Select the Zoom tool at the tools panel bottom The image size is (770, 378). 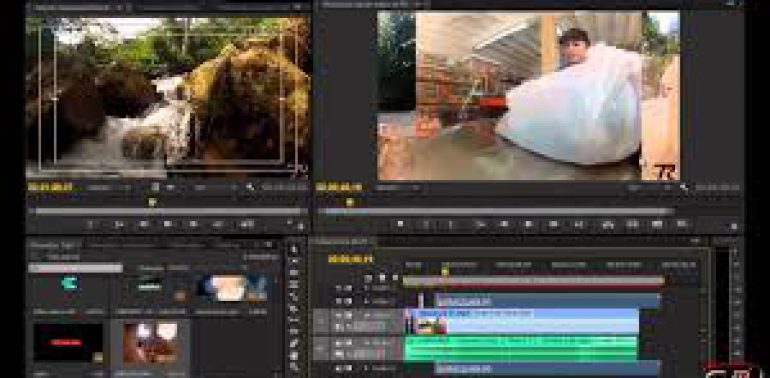(x=294, y=367)
